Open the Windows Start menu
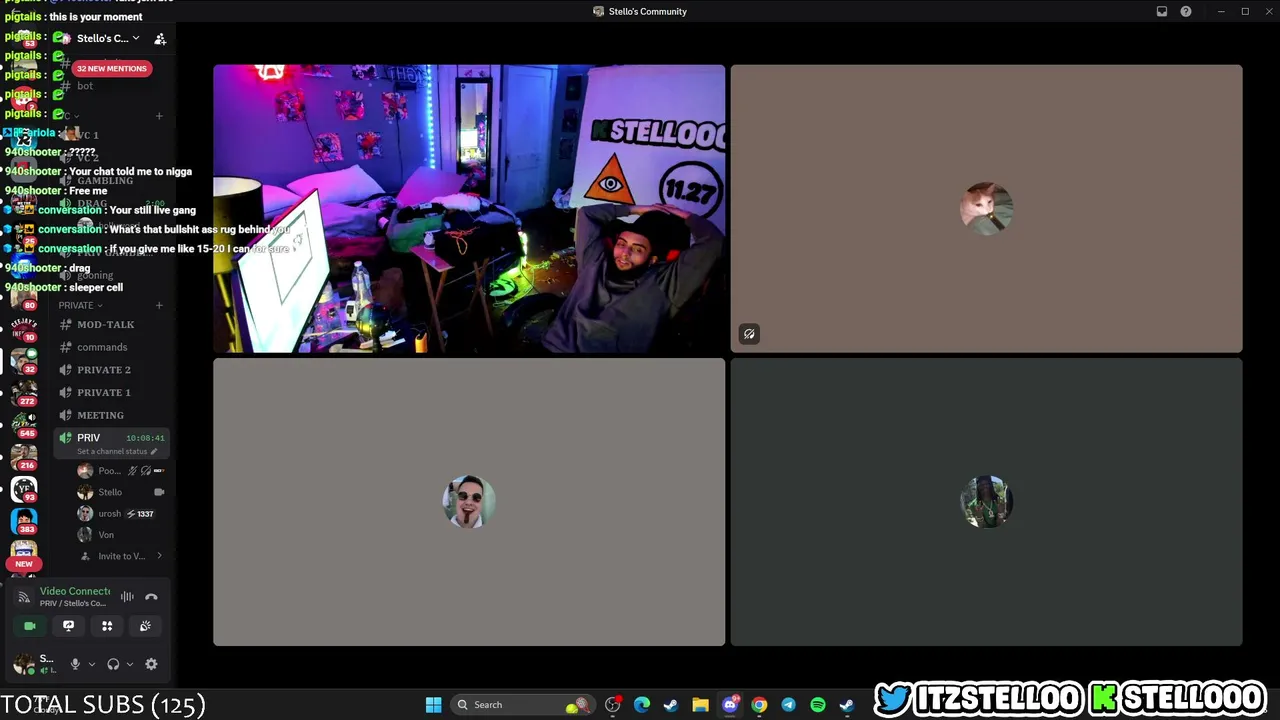Image resolution: width=1280 pixels, height=720 pixels. point(433,705)
